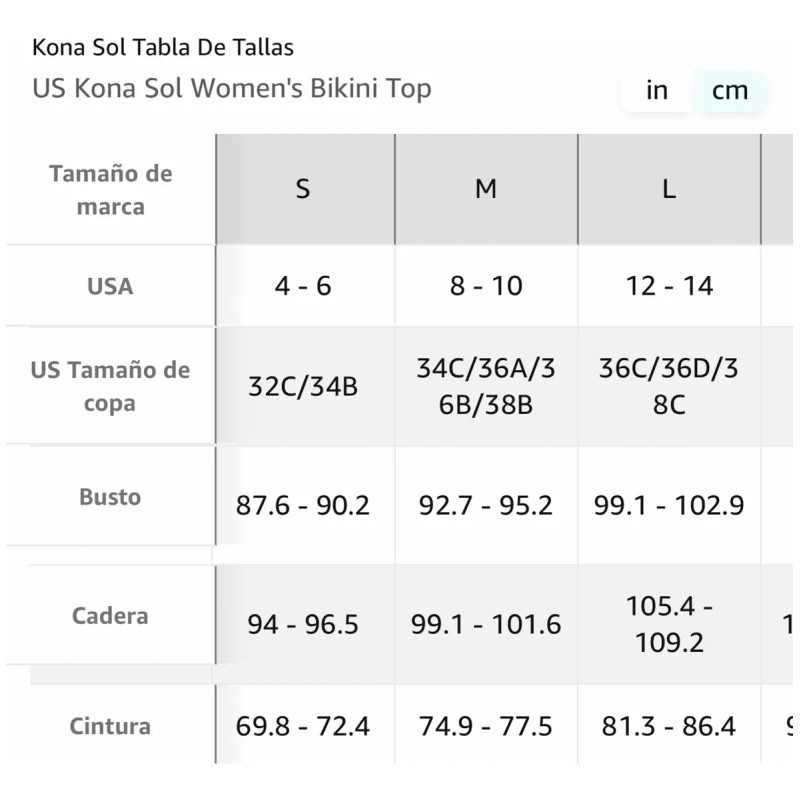Select the M size column header
800x800 pixels.
[x=486, y=188]
